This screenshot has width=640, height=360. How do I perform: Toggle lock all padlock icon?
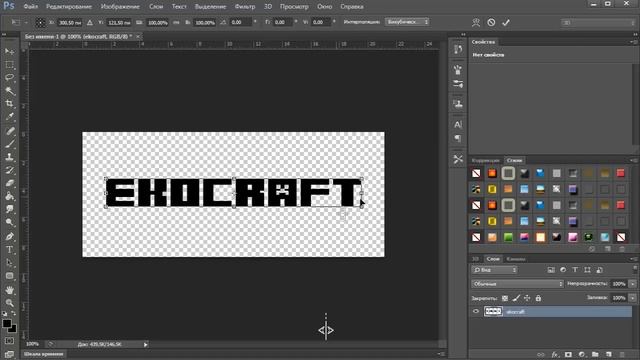[x=538, y=298]
